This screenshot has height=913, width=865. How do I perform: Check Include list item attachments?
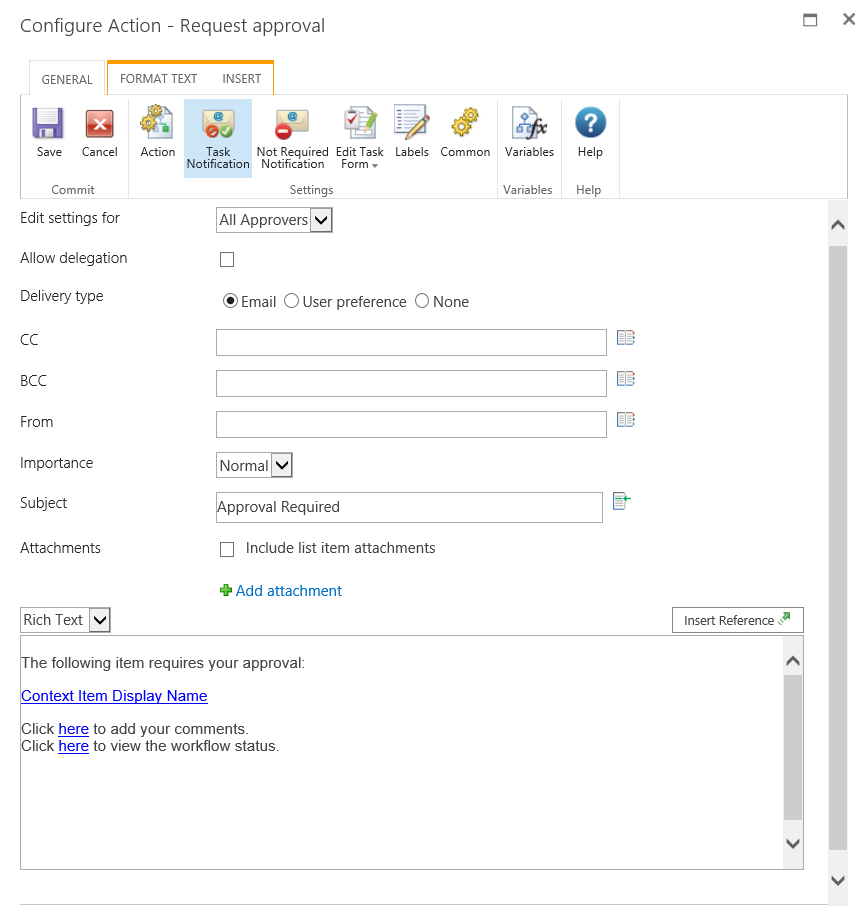[227, 549]
